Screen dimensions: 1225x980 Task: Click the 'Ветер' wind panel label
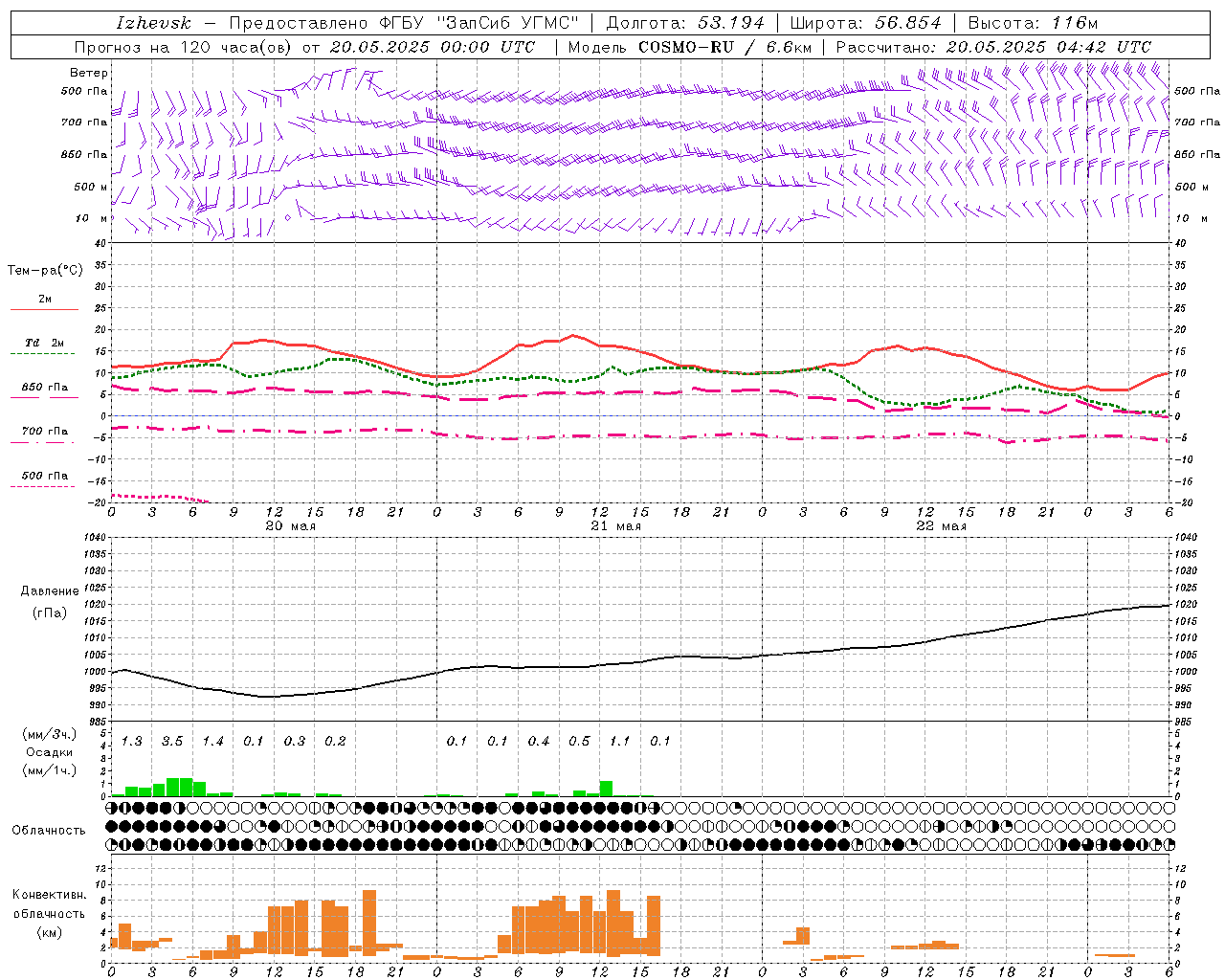click(x=89, y=73)
